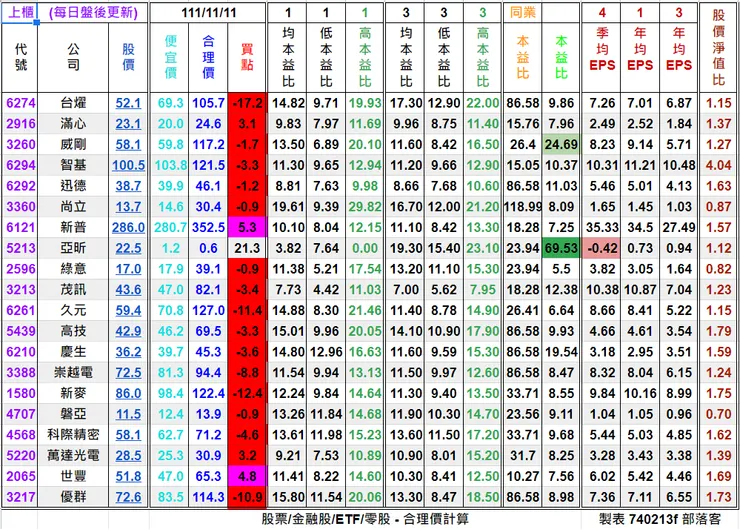Select the date cell 111/11/11

pos(208,12)
